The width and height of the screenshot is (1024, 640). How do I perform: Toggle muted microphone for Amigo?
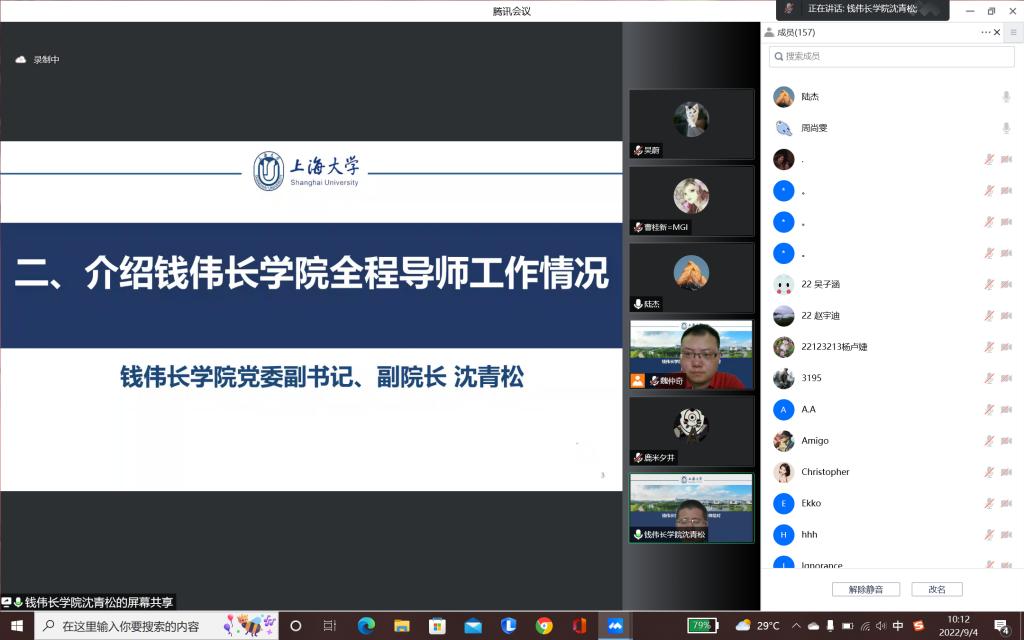(989, 441)
